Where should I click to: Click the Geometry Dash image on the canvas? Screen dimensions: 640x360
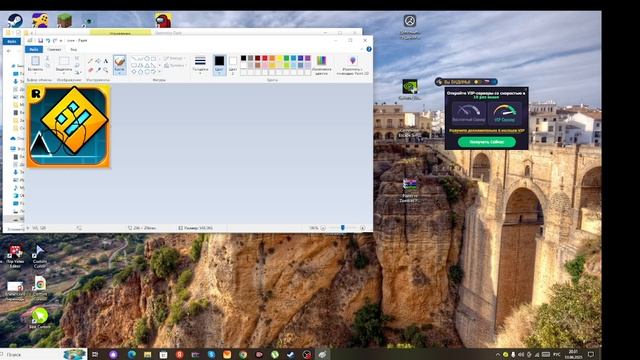[69, 126]
